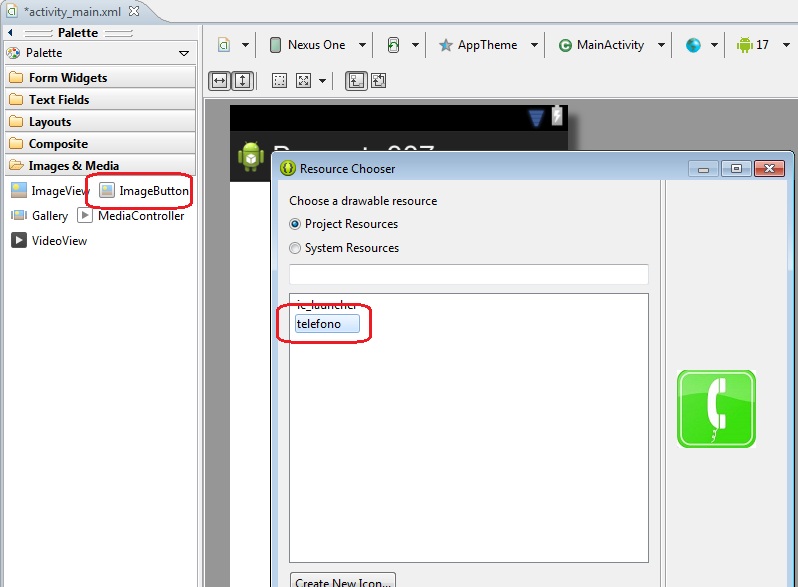The height and width of the screenshot is (587, 798).
Task: Open the configuration dropdown arrow beside file icon
Action: click(x=245, y=45)
